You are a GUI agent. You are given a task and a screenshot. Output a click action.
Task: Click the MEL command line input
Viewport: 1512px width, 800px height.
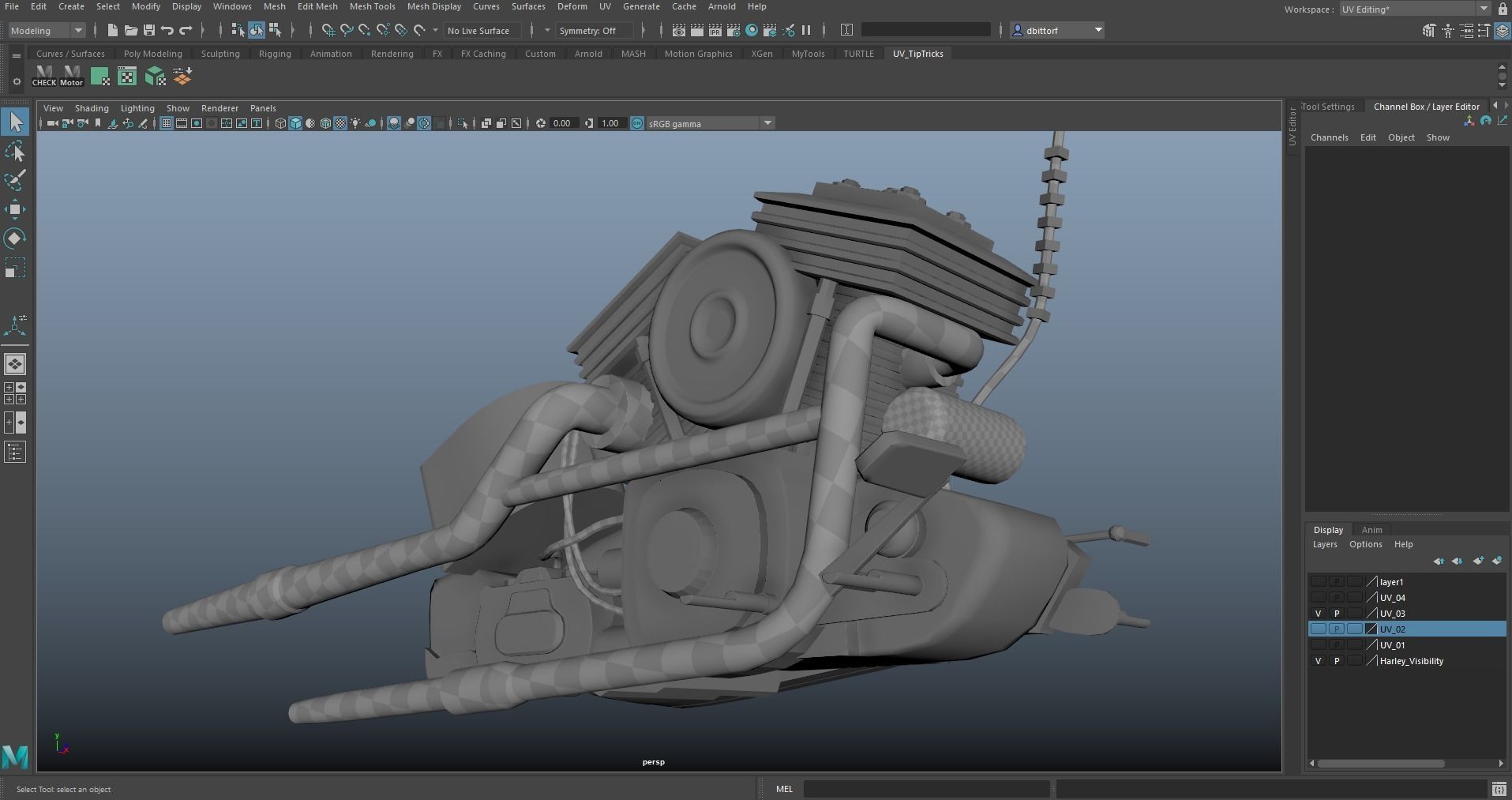(x=926, y=788)
